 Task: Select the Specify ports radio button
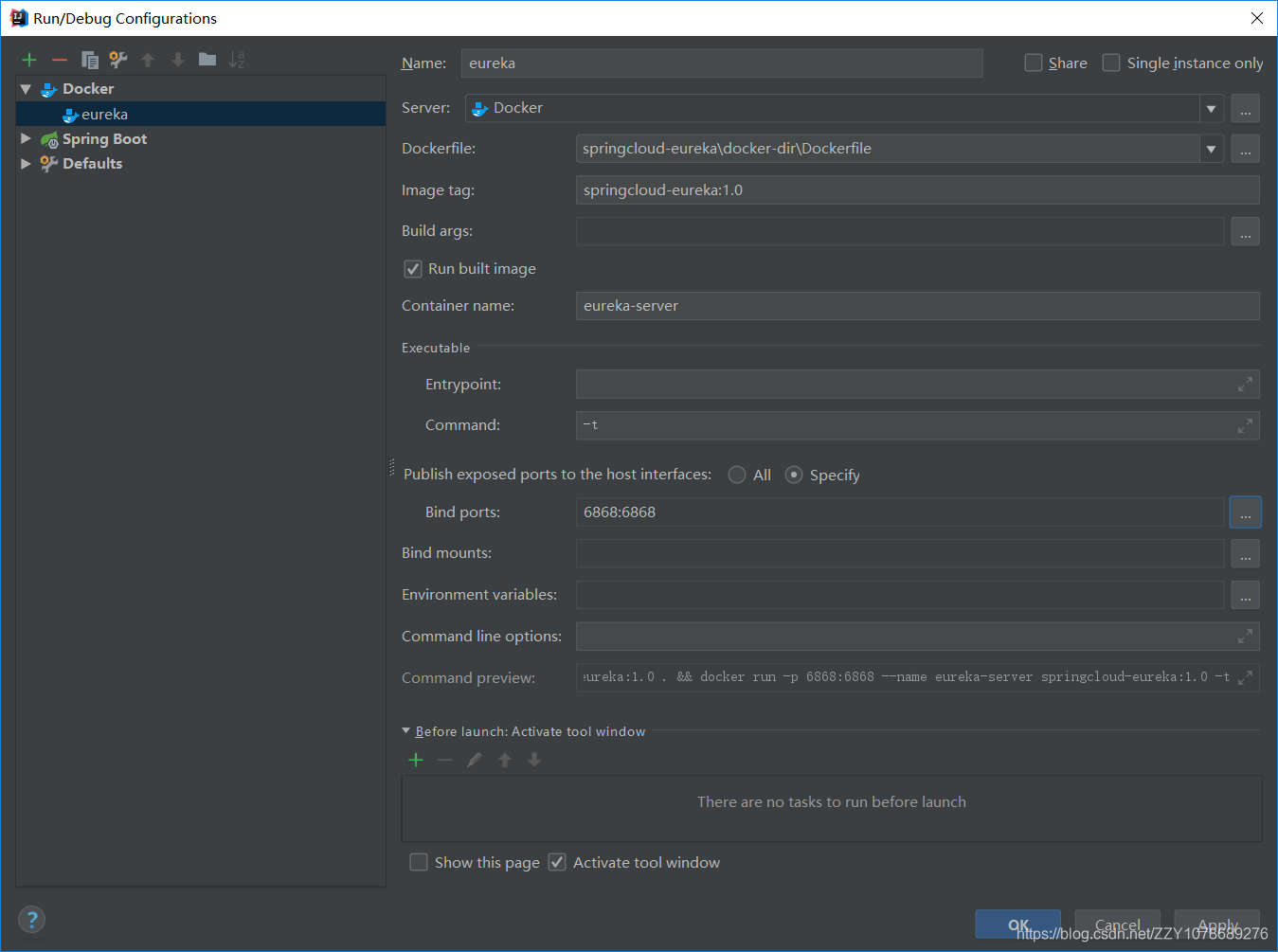794,475
